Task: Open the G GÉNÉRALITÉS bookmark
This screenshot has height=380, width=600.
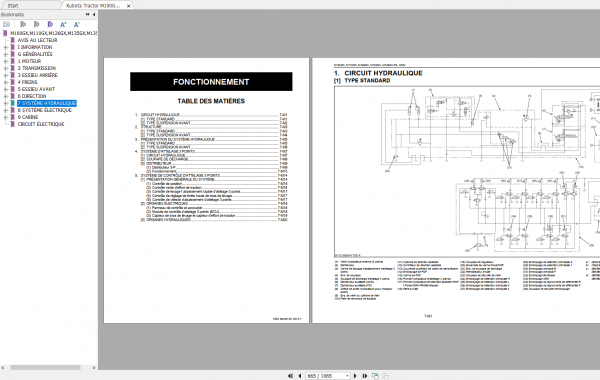Action: tap(35, 54)
